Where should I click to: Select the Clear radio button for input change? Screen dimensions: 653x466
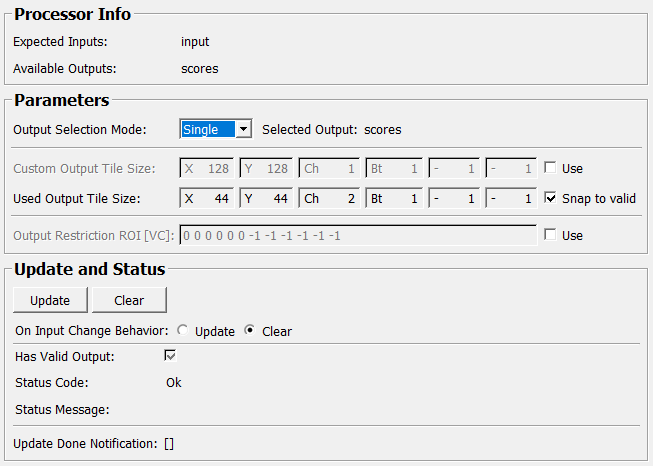[x=250, y=331]
